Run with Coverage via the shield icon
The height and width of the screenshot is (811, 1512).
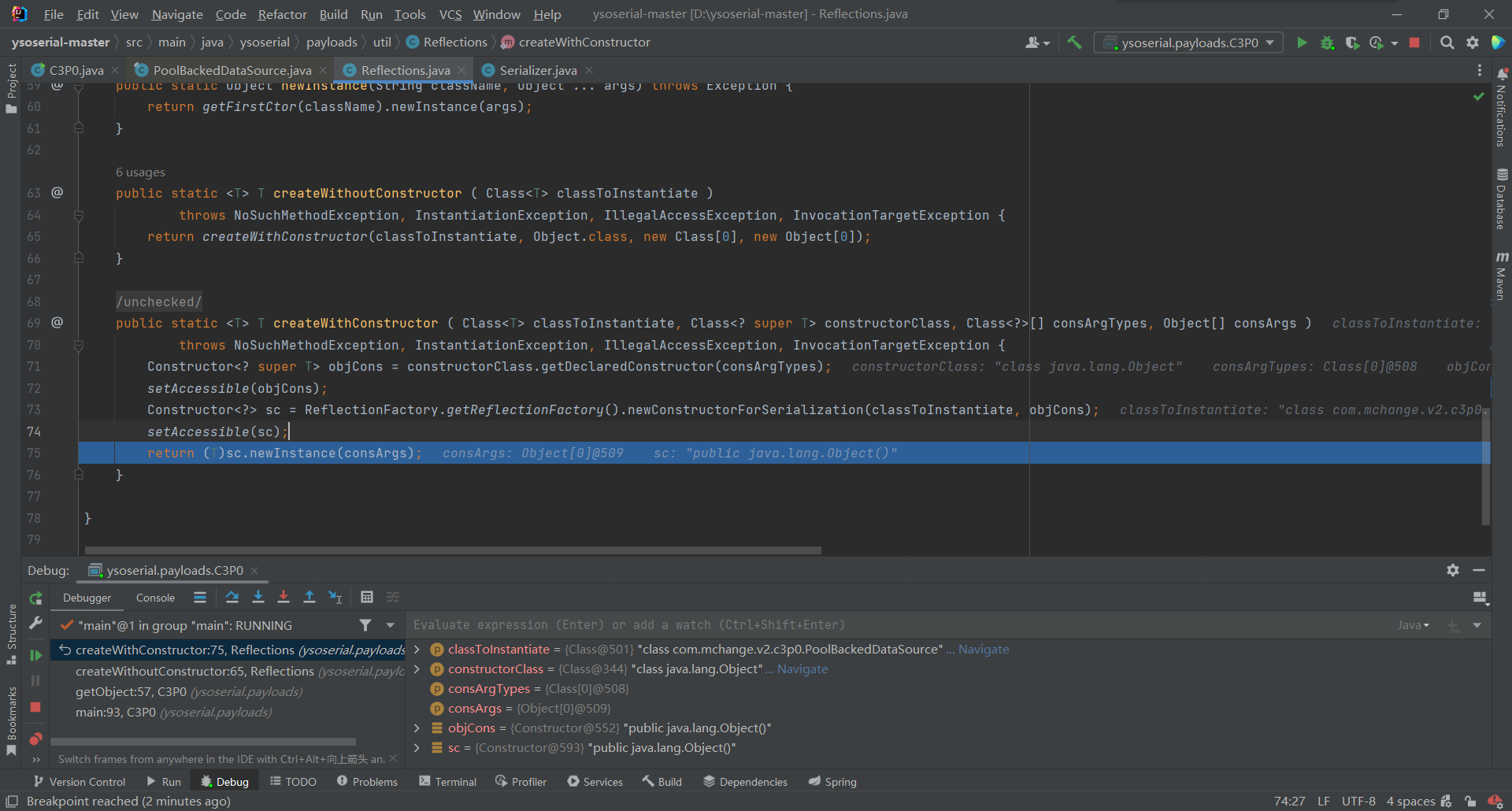click(1352, 43)
